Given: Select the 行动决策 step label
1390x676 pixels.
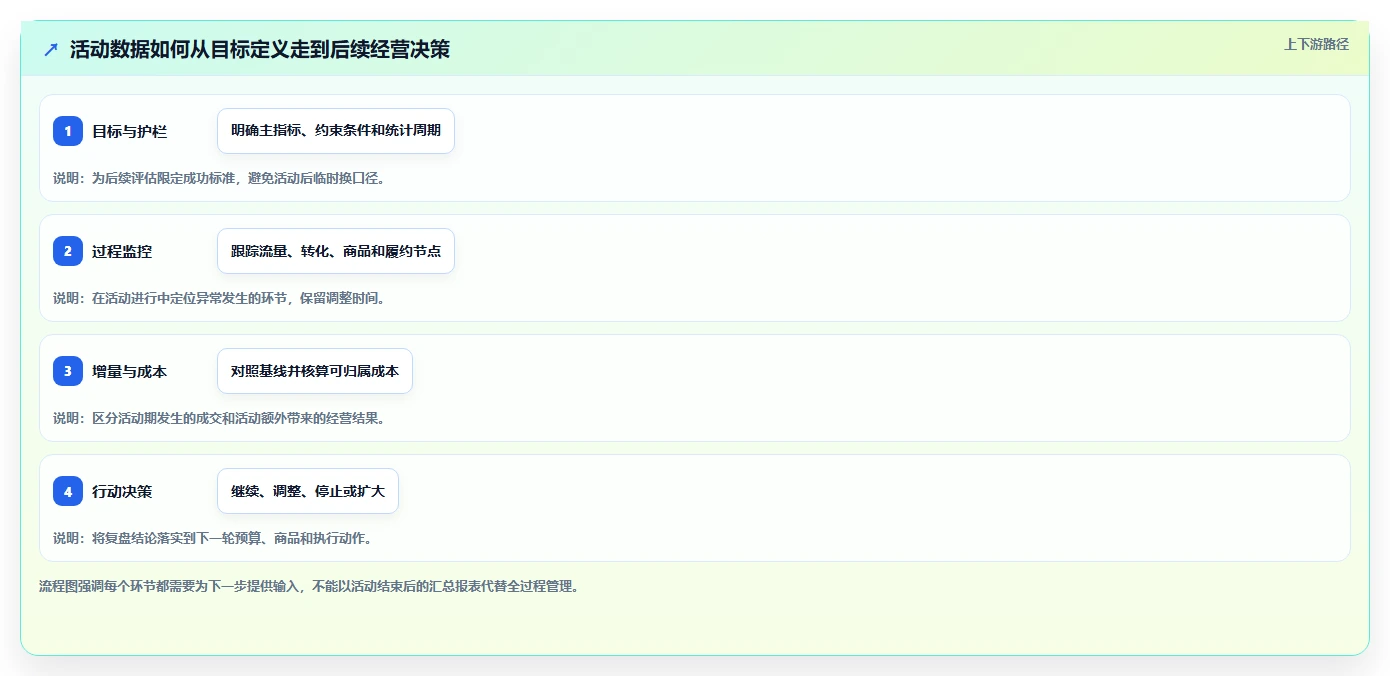Looking at the screenshot, I should point(122,491).
